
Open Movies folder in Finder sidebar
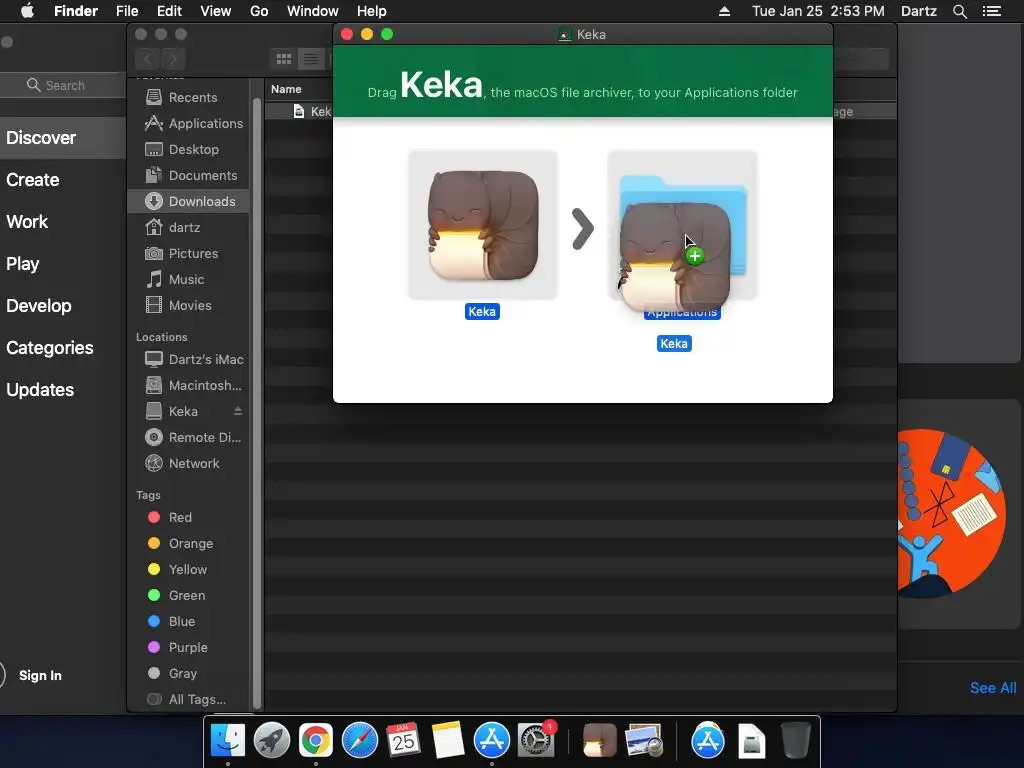pyautogui.click(x=178, y=306)
